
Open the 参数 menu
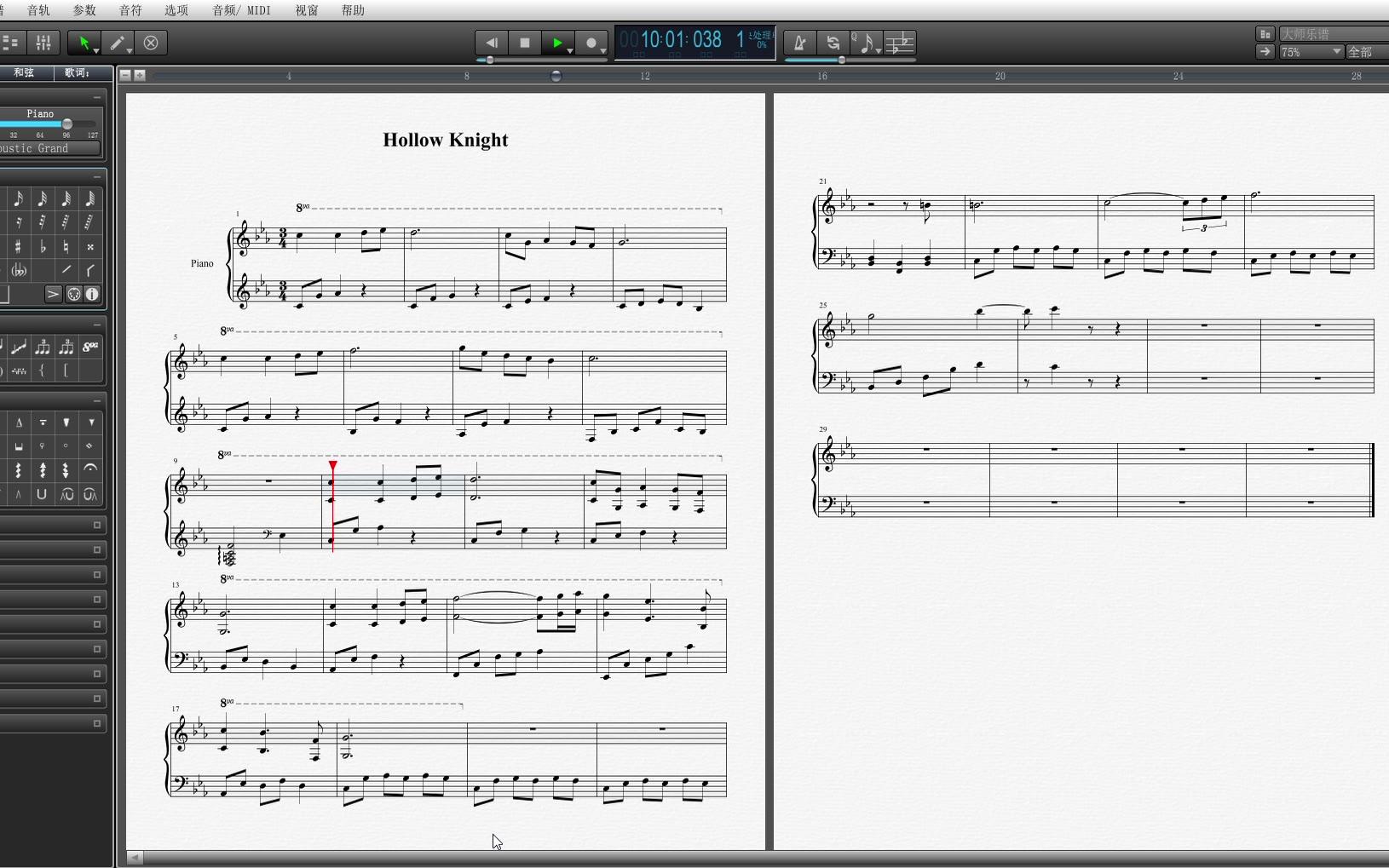coord(84,10)
